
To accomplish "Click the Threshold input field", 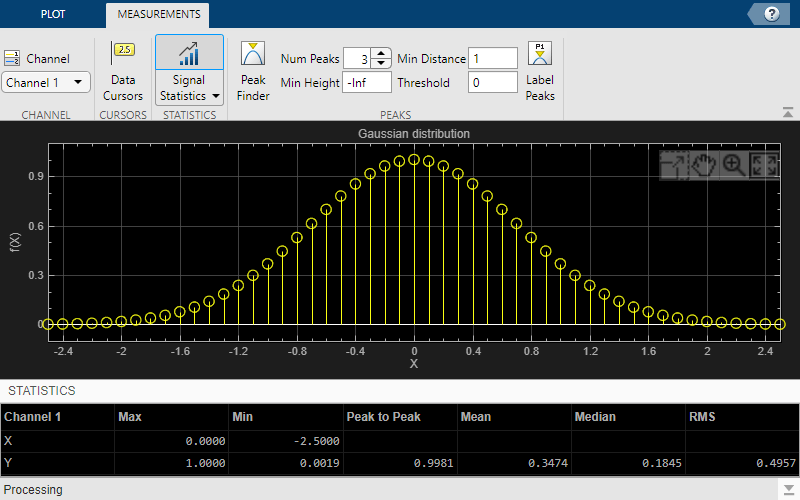I will pyautogui.click(x=492, y=83).
